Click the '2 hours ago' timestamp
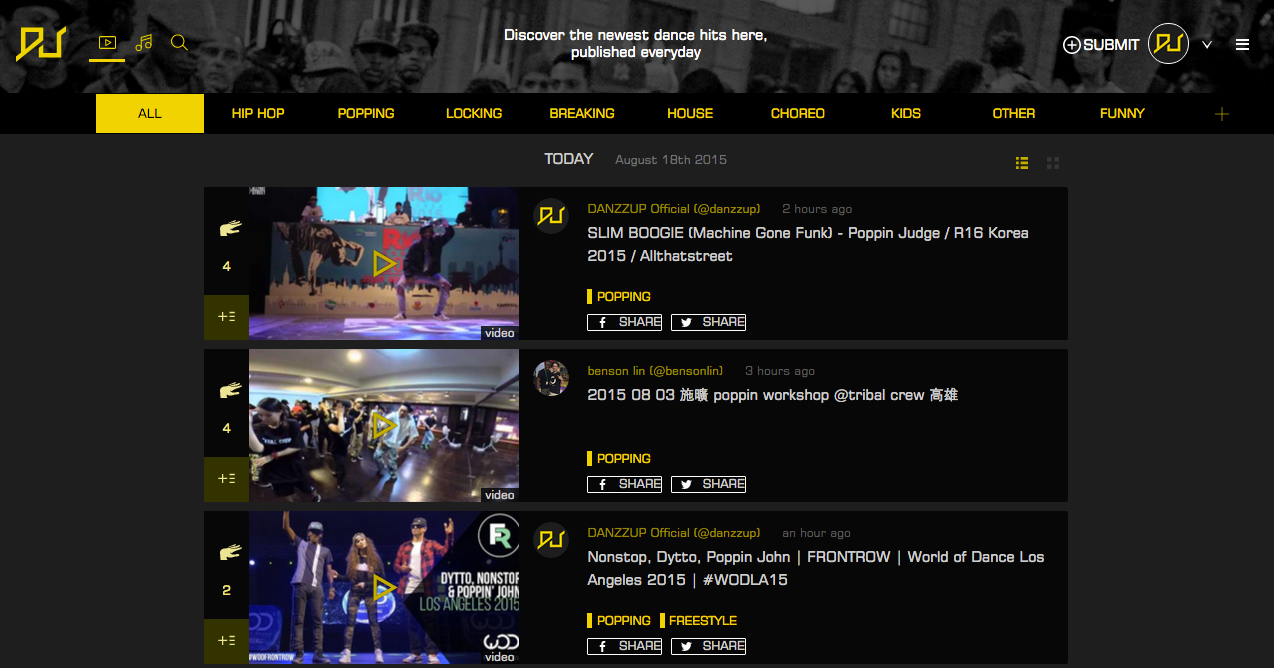 point(817,209)
